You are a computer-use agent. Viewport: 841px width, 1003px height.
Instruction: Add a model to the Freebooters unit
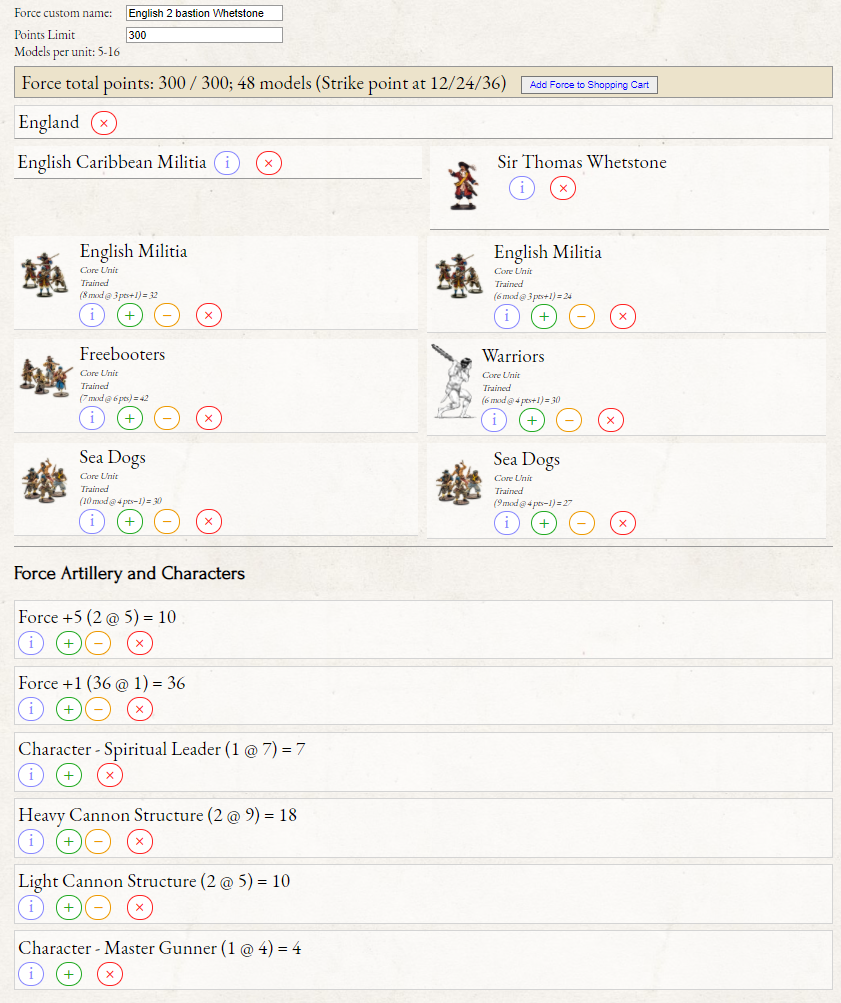pyautogui.click(x=130, y=418)
